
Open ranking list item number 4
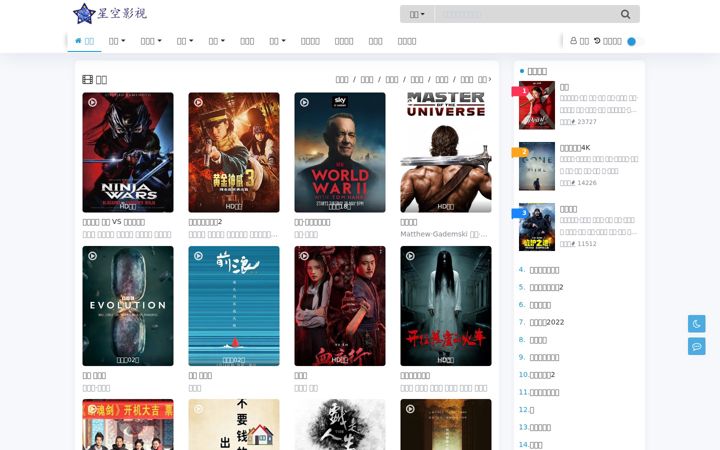544,270
